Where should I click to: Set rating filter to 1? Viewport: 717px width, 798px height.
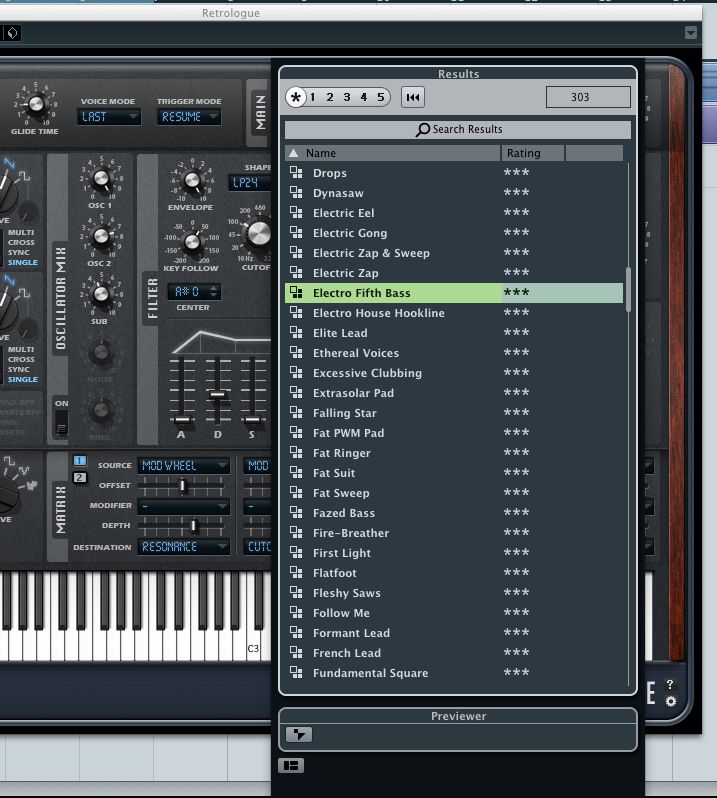point(312,97)
